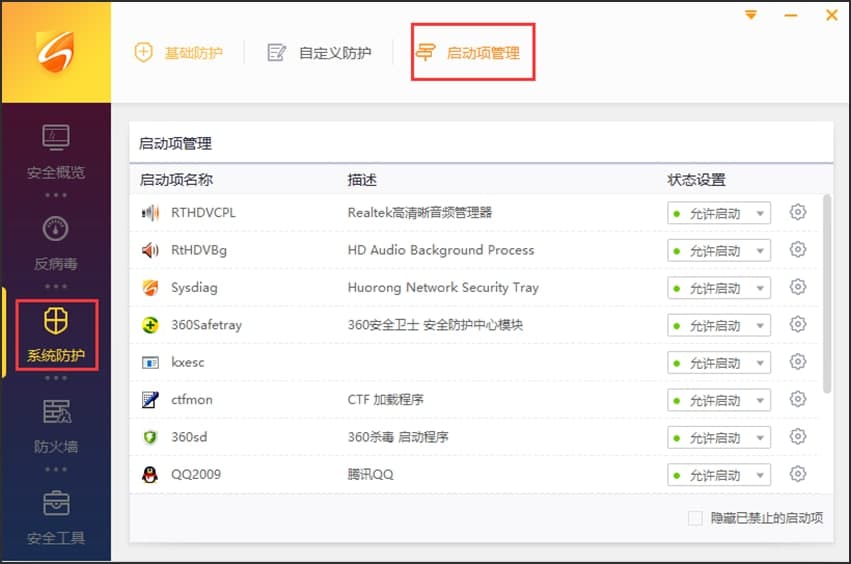The width and height of the screenshot is (851, 564).
Task: Select the RTHDVCPL name text
Action: [204, 213]
